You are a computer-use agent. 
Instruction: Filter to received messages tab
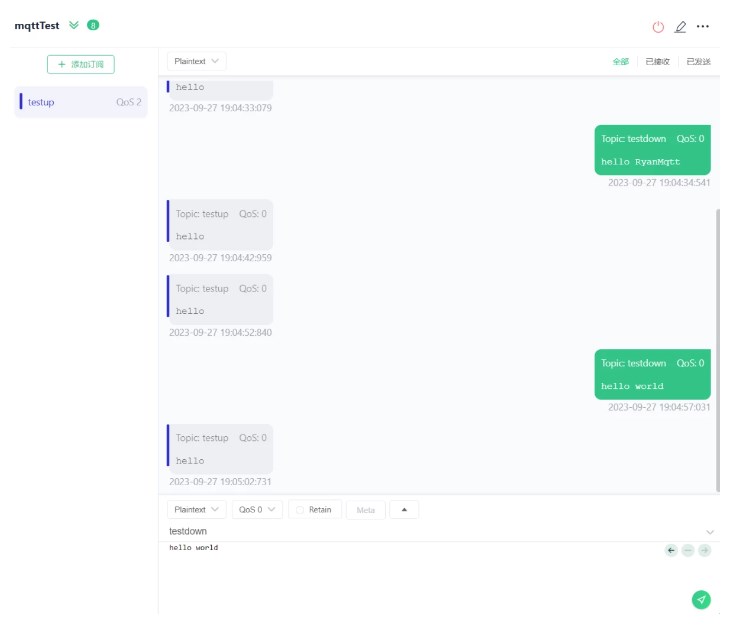coord(657,61)
